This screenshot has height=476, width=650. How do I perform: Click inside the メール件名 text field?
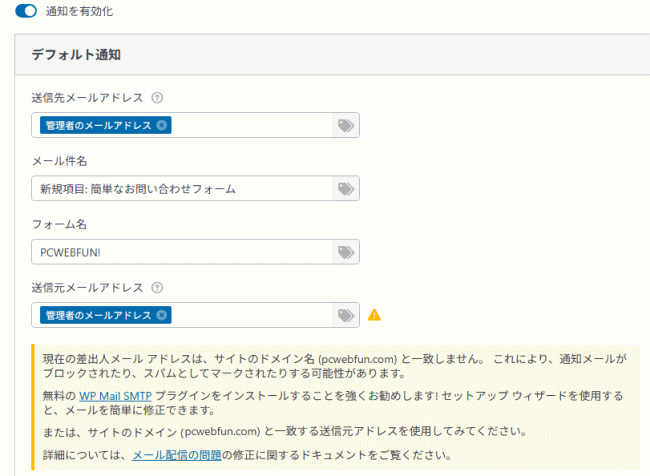click(180, 188)
